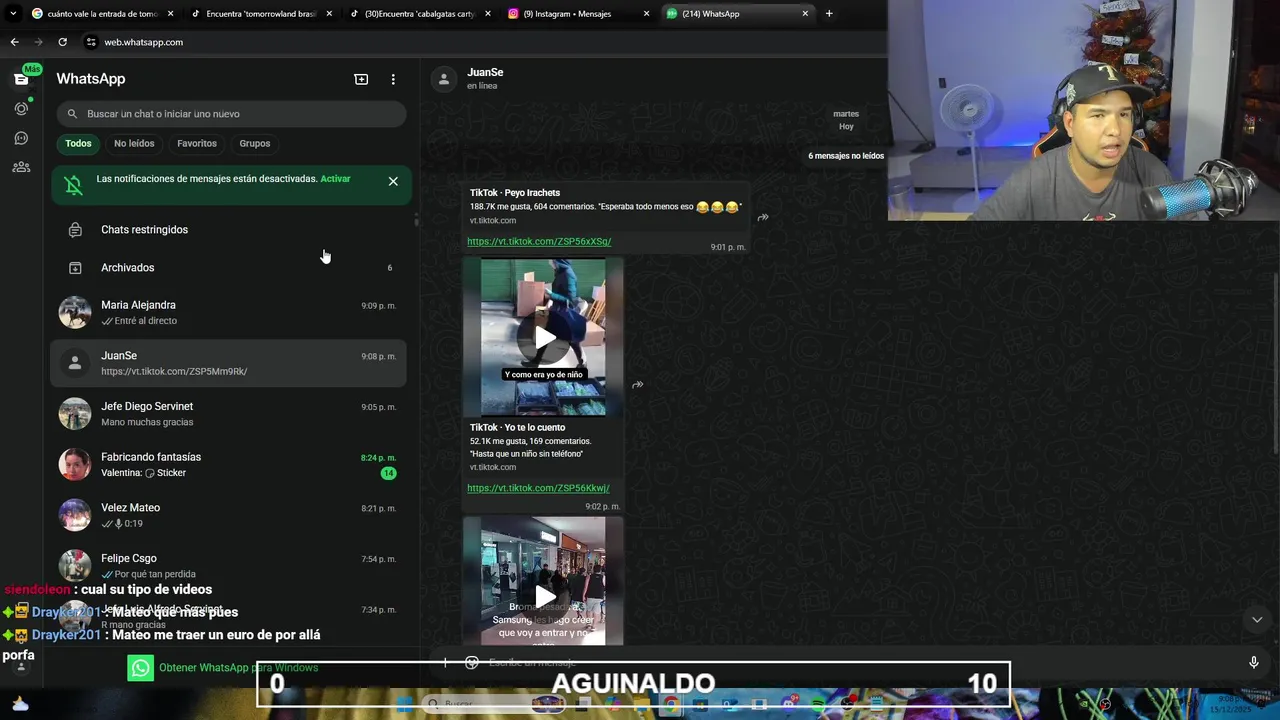Open the Chats restringidos lock icon
1280x720 pixels.
[x=75, y=230]
